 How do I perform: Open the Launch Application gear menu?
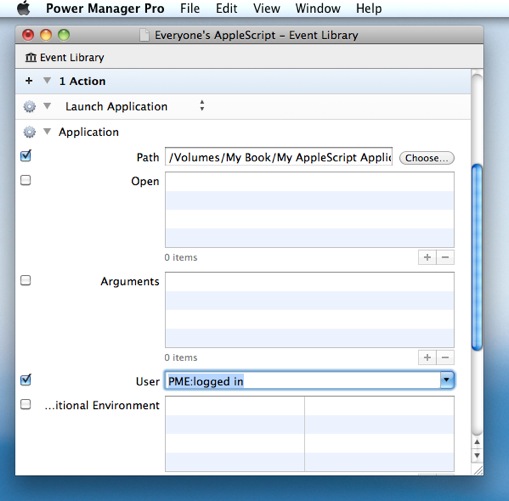pos(29,107)
